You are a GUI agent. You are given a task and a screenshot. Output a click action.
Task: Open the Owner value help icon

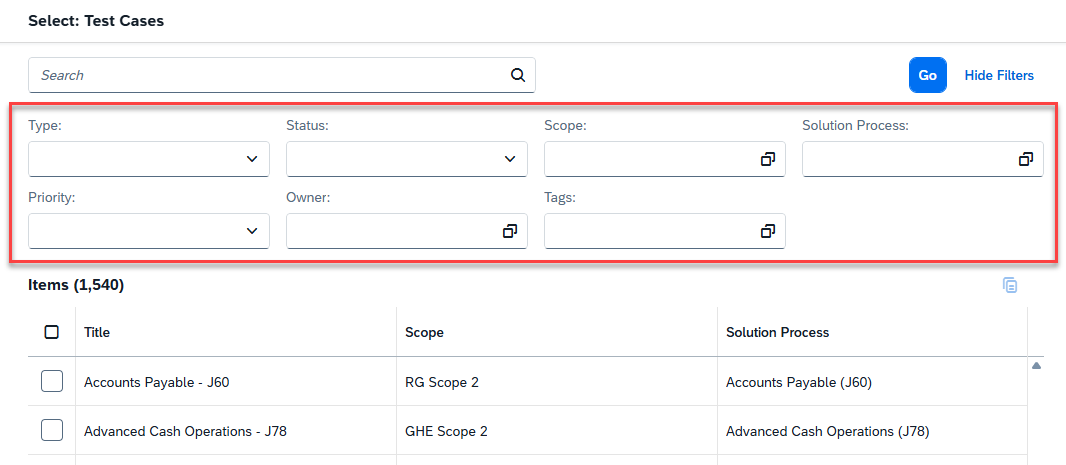(x=509, y=231)
